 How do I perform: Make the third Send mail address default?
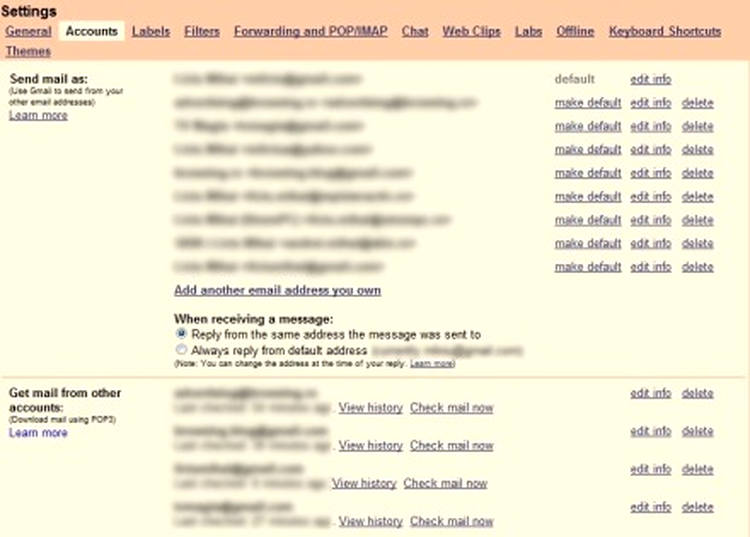point(588,126)
